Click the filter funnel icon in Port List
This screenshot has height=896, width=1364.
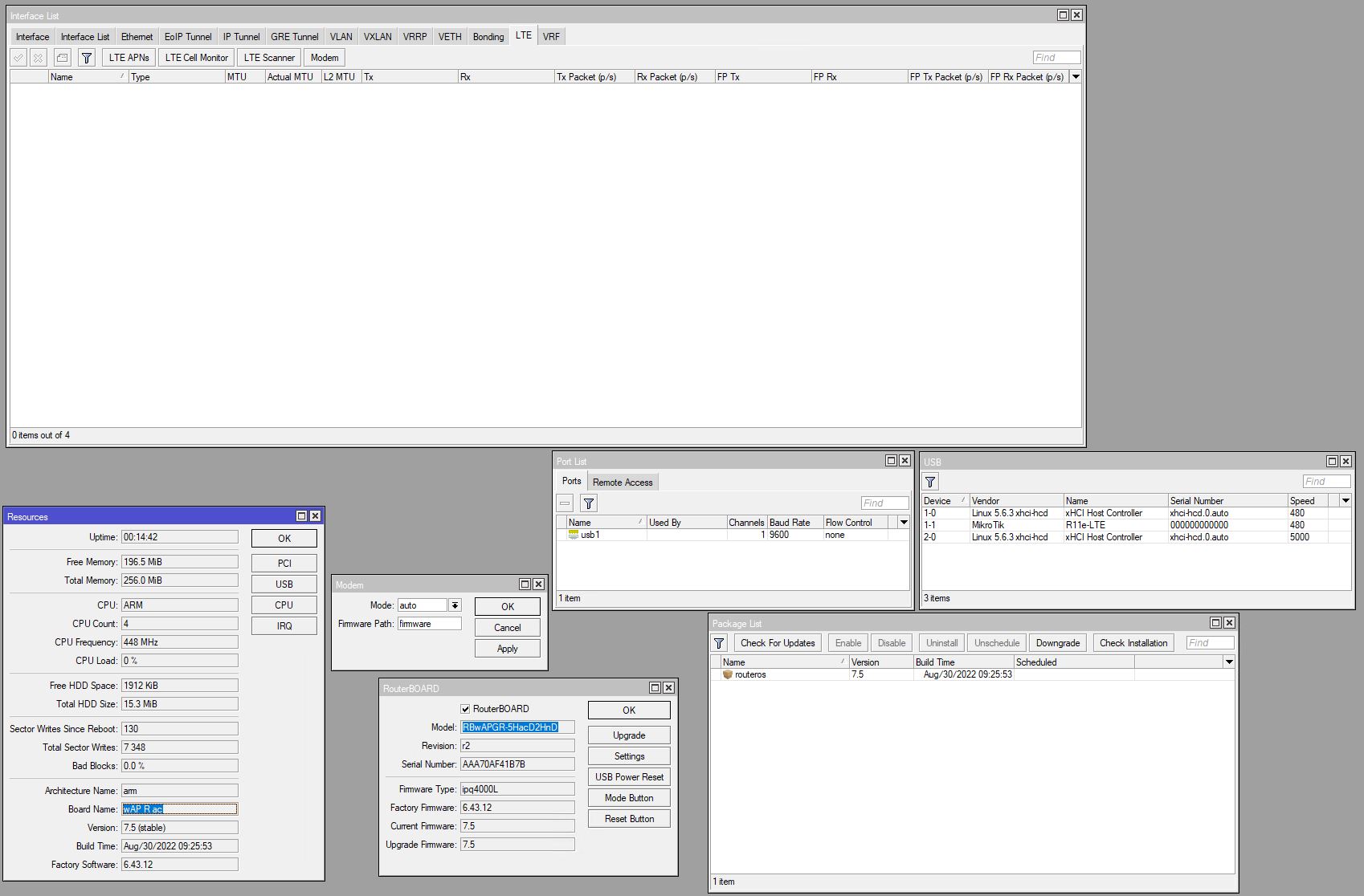(x=589, y=503)
